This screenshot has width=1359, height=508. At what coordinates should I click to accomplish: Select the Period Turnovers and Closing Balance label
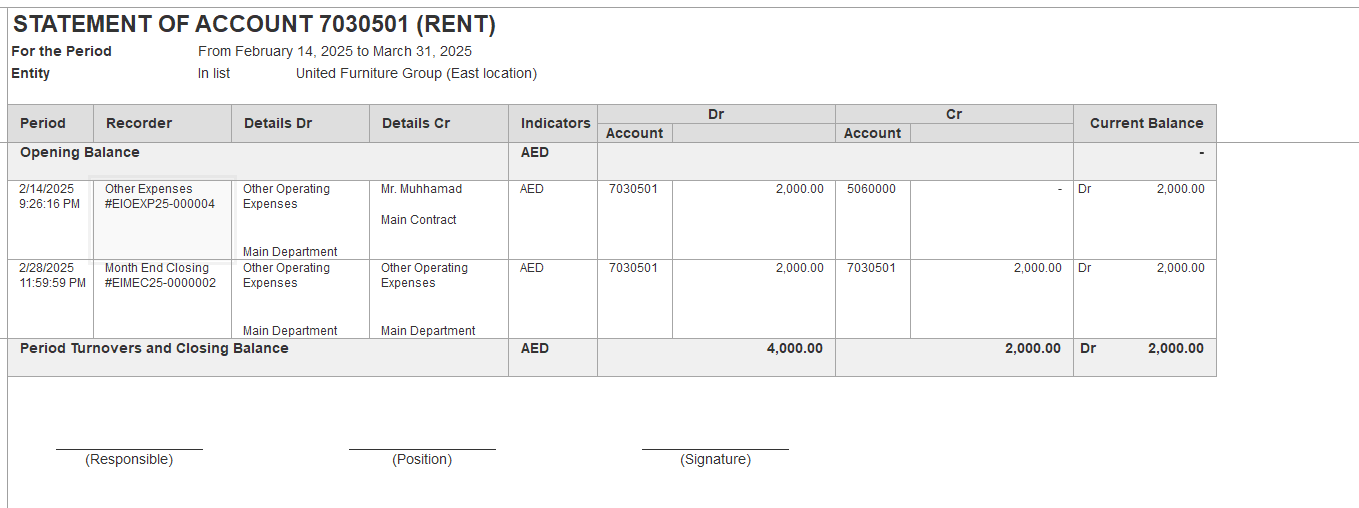pyautogui.click(x=154, y=348)
